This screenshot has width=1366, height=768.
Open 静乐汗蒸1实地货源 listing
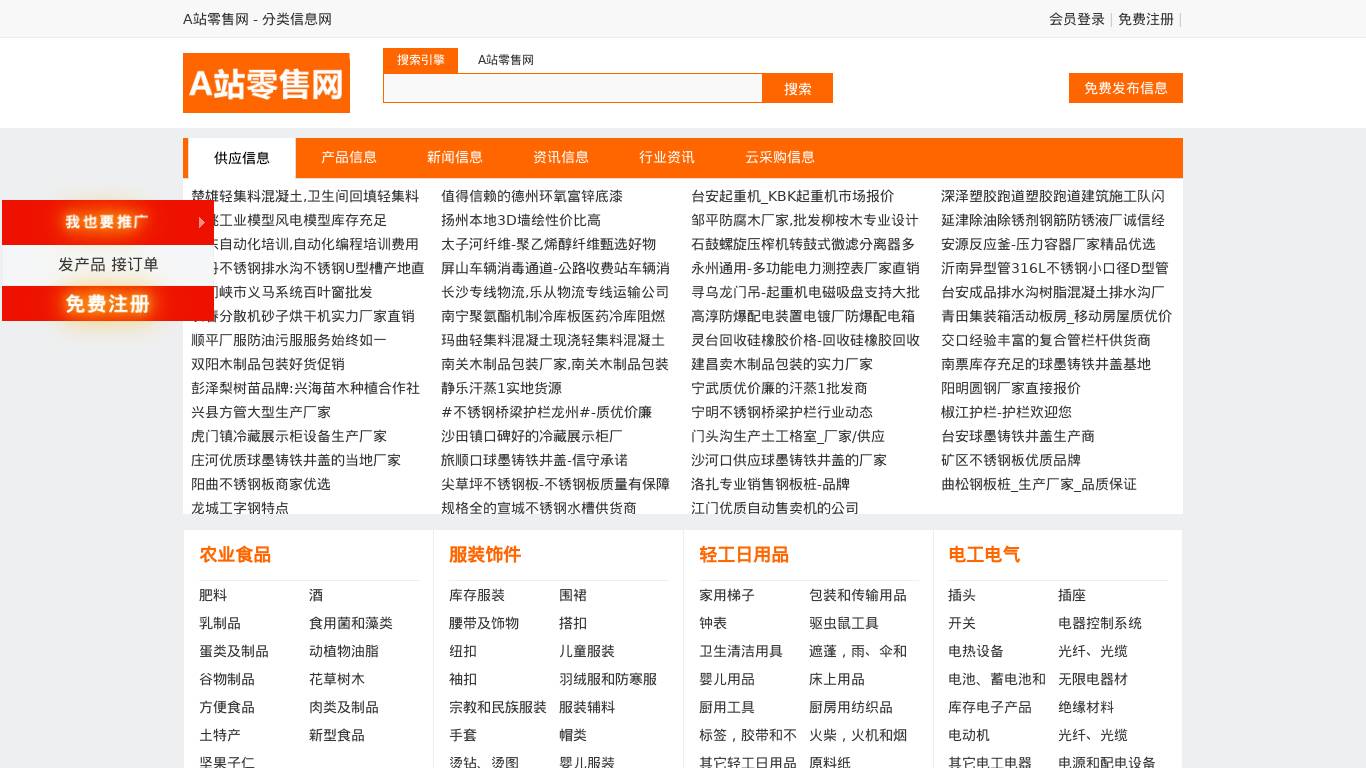click(502, 388)
